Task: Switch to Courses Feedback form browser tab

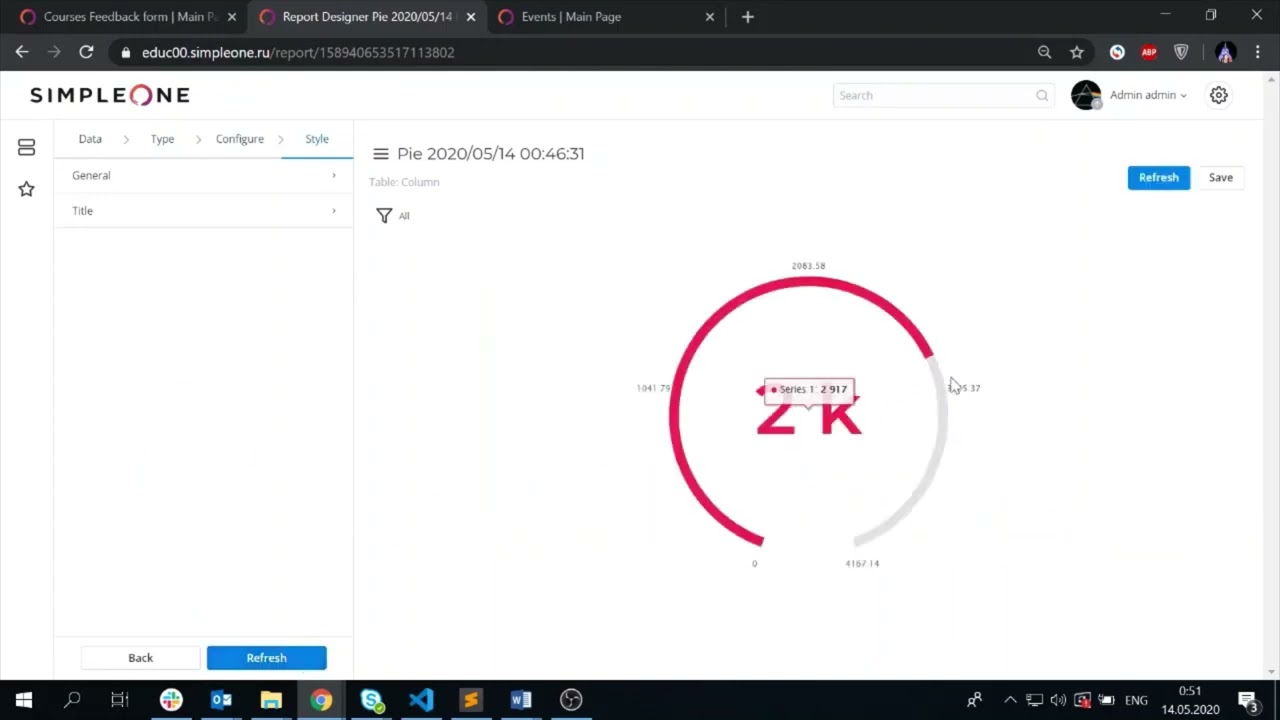Action: pos(128,17)
